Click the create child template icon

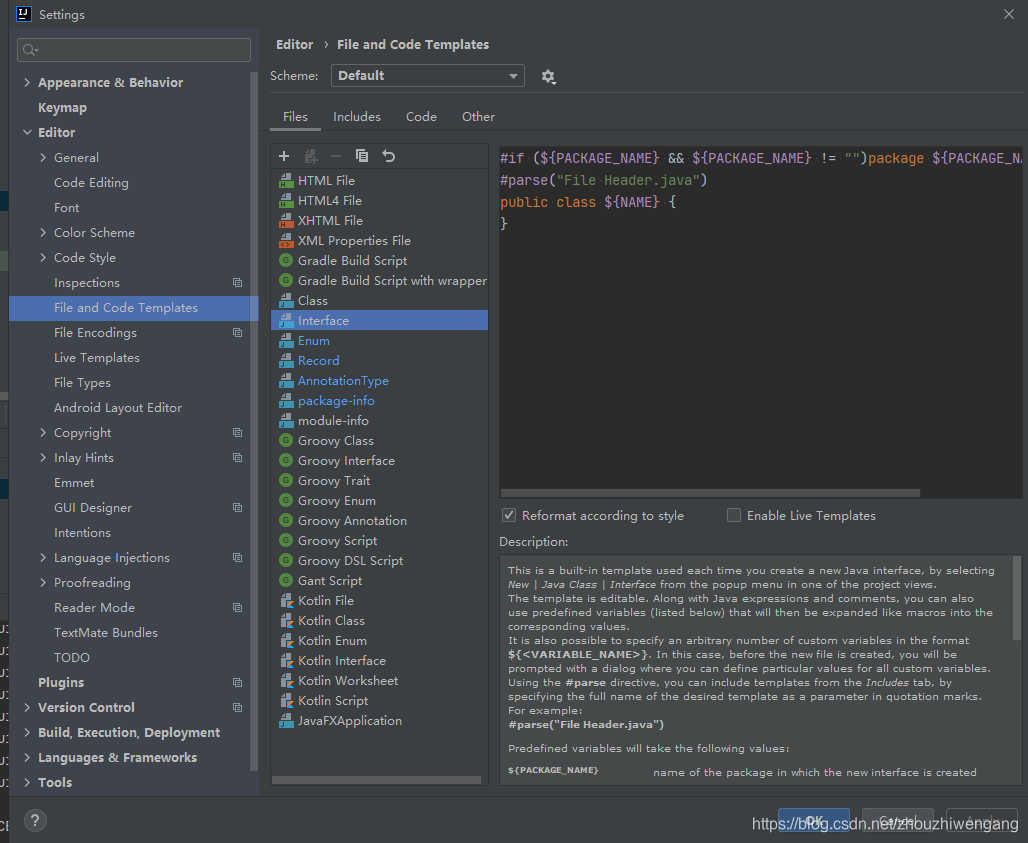click(x=311, y=156)
